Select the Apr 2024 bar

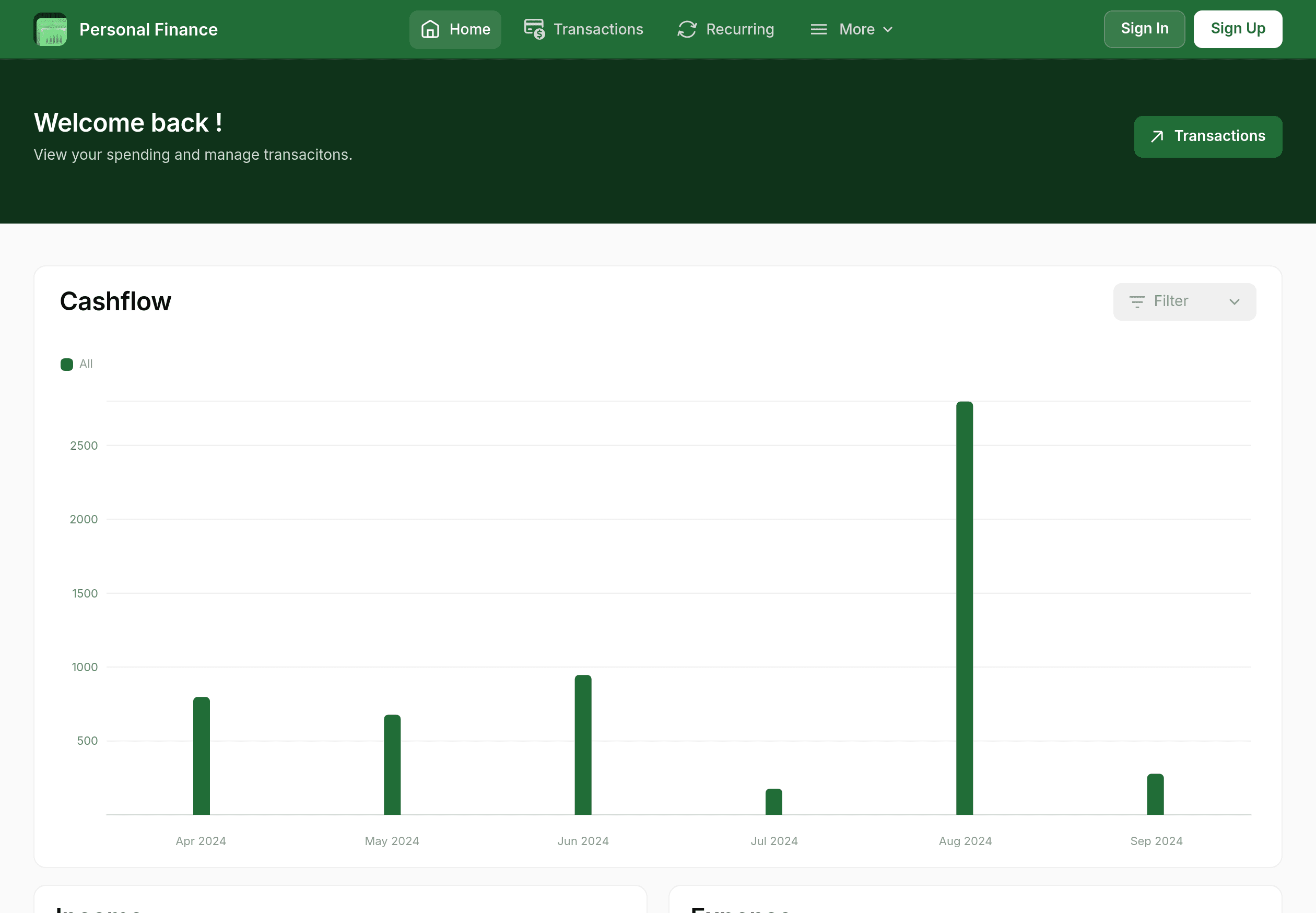(202, 756)
